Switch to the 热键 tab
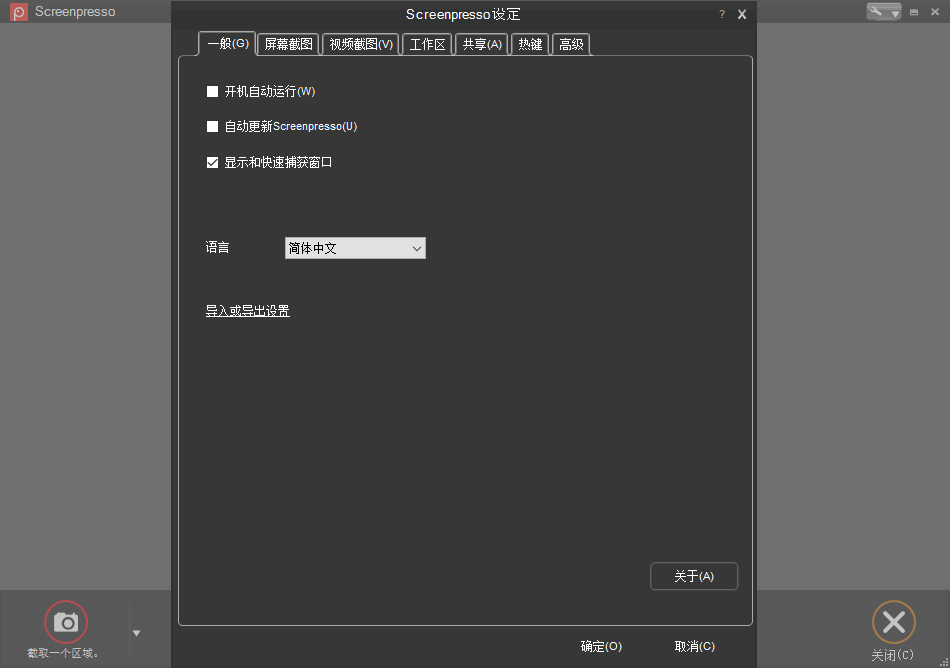This screenshot has height=668, width=950. [x=530, y=43]
